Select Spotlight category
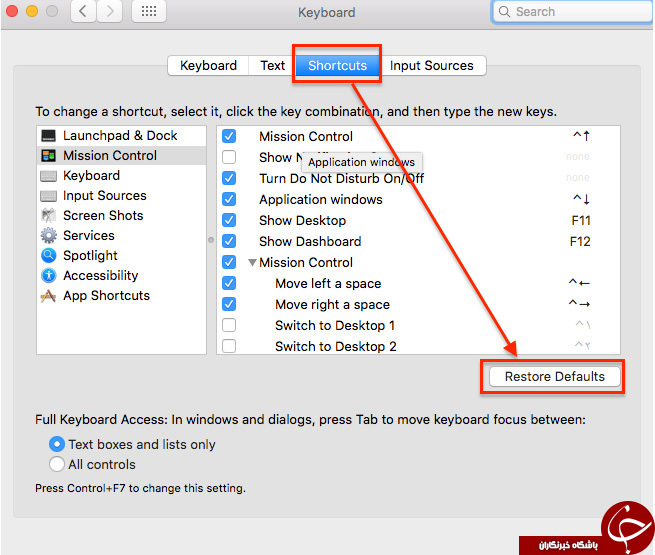Image resolution: width=655 pixels, height=555 pixels. point(121,255)
